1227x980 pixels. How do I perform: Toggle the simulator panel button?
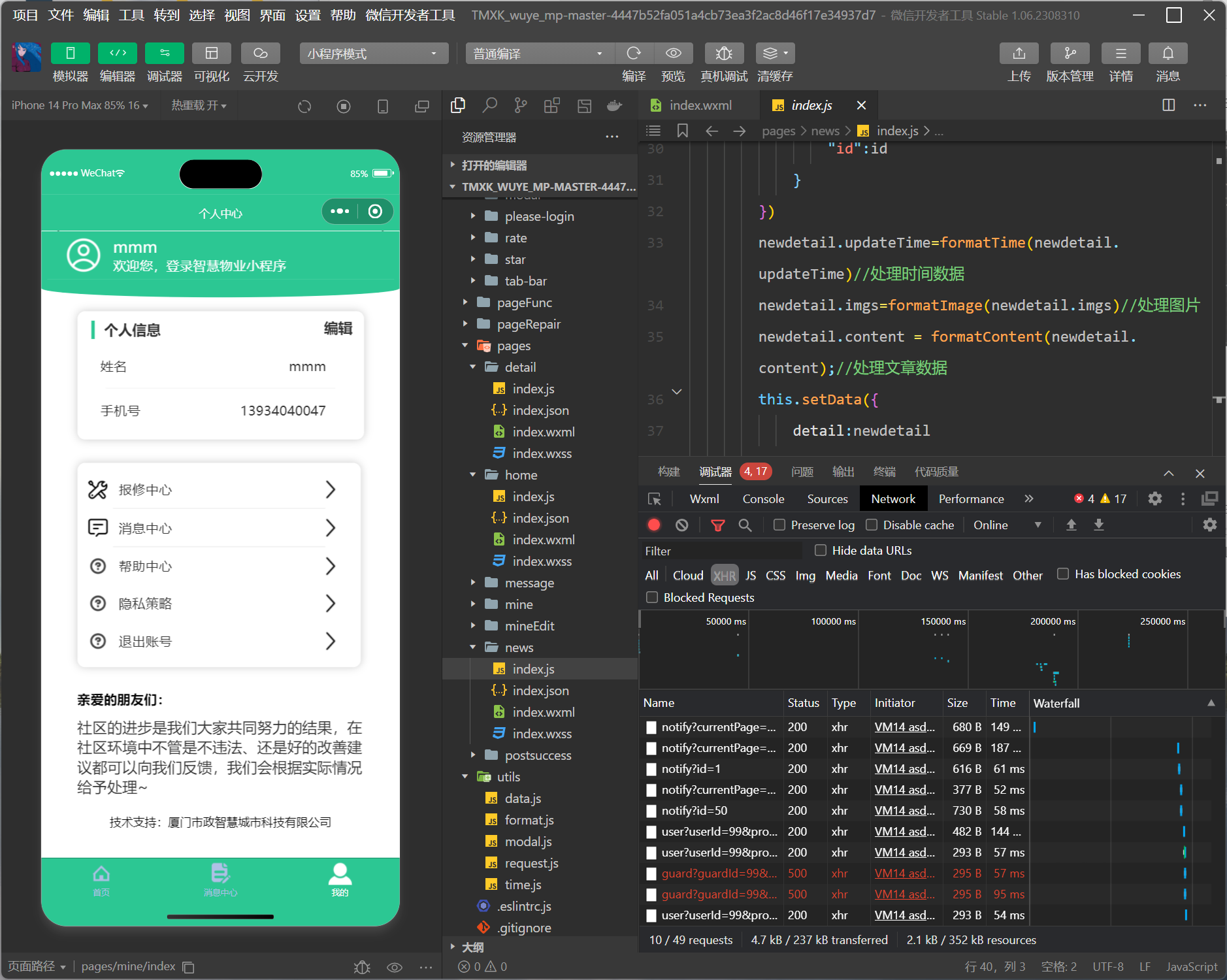pyautogui.click(x=71, y=53)
